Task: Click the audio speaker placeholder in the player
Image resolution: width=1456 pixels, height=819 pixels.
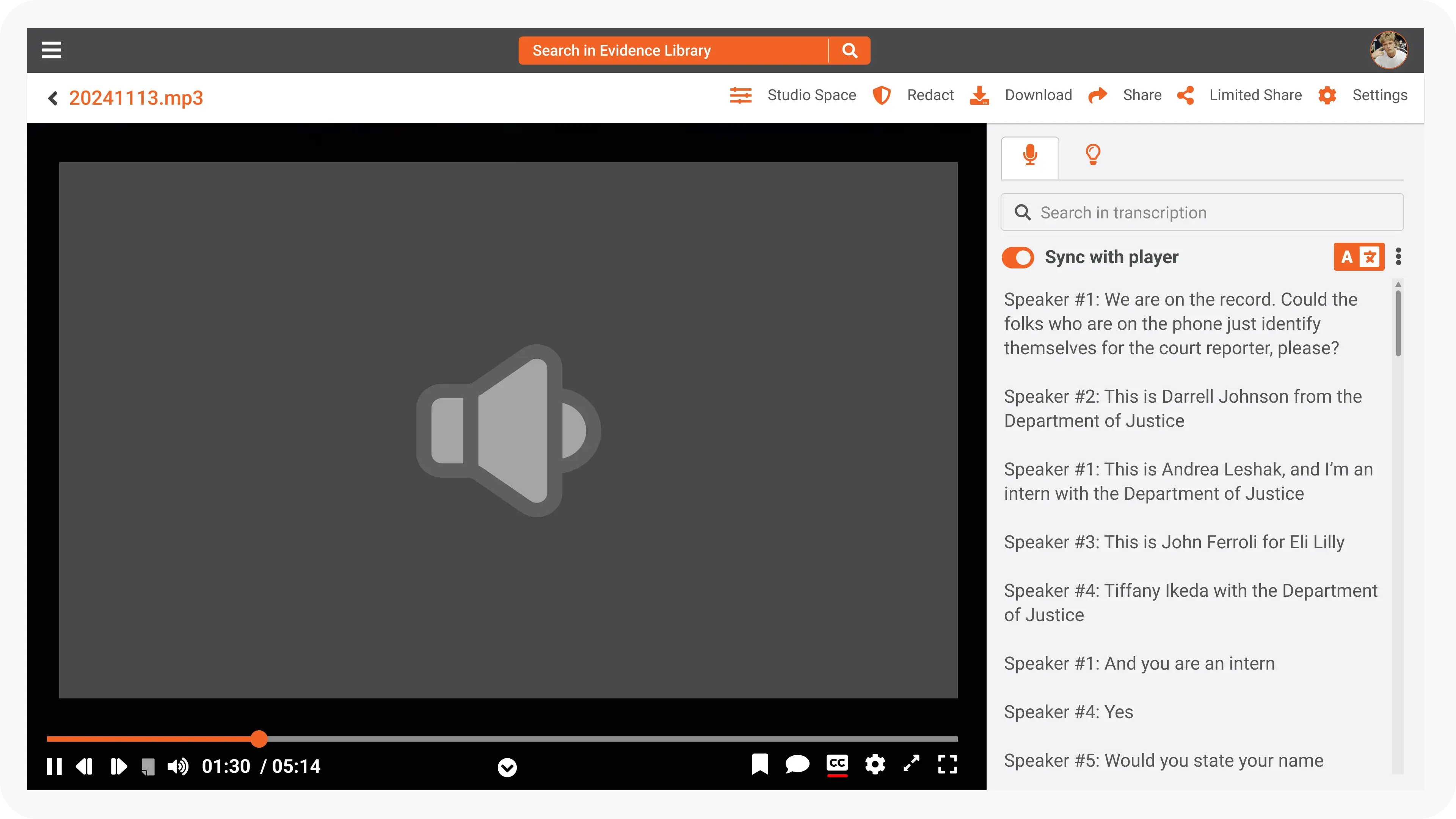Action: pos(508,430)
